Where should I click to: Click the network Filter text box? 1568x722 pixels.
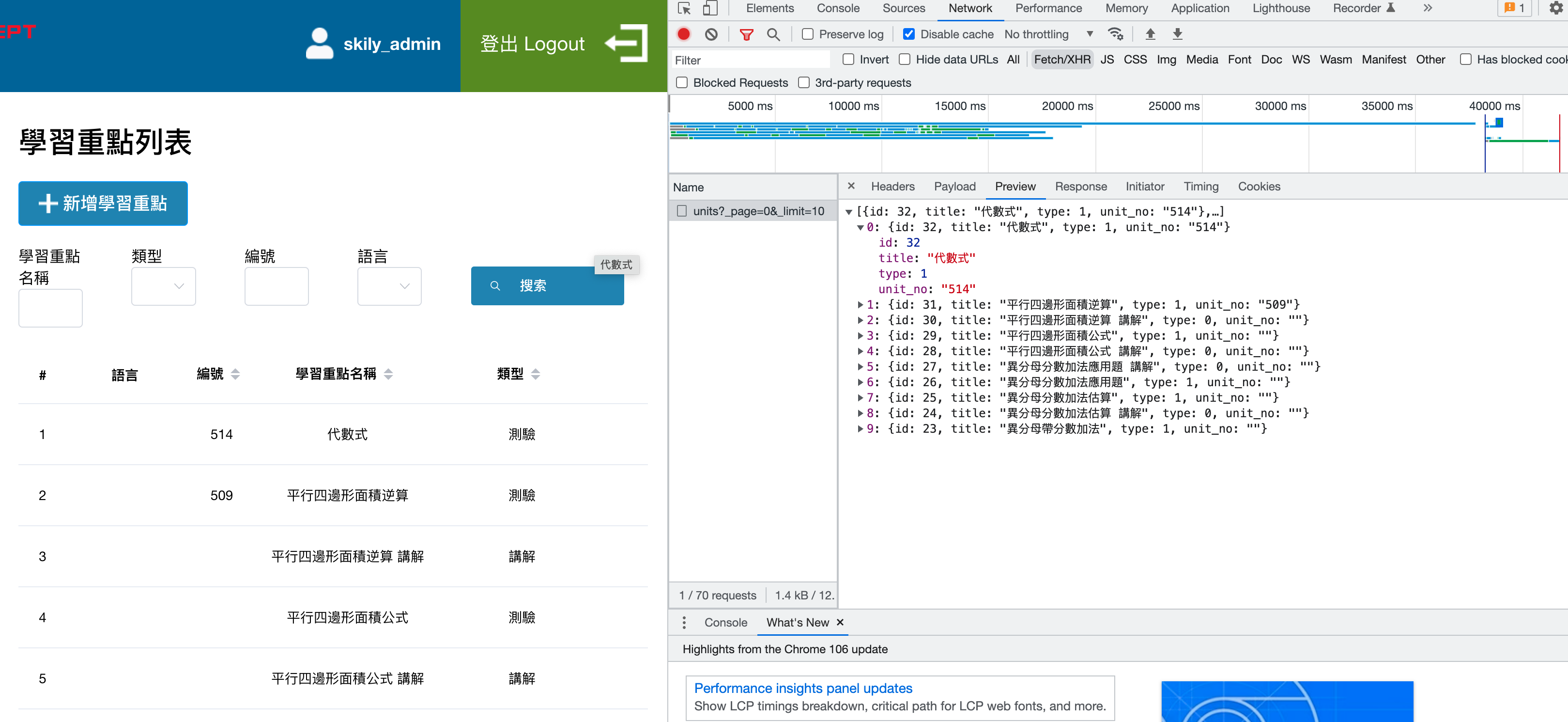click(750, 60)
